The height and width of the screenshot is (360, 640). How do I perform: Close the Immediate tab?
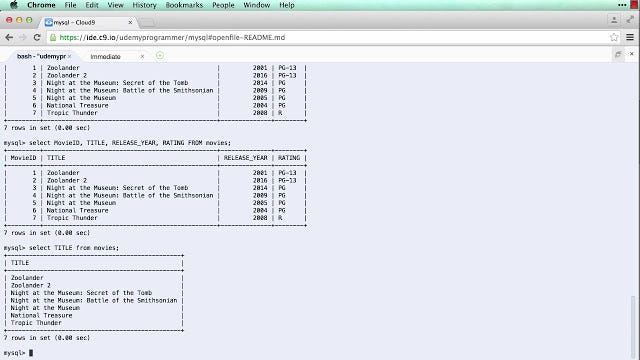[142, 56]
